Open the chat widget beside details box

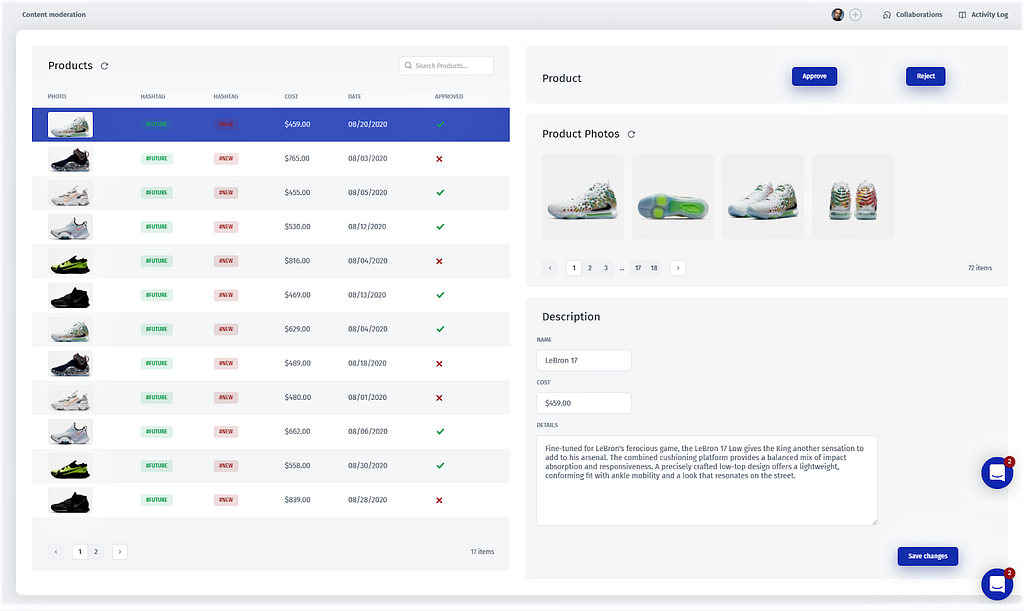997,473
